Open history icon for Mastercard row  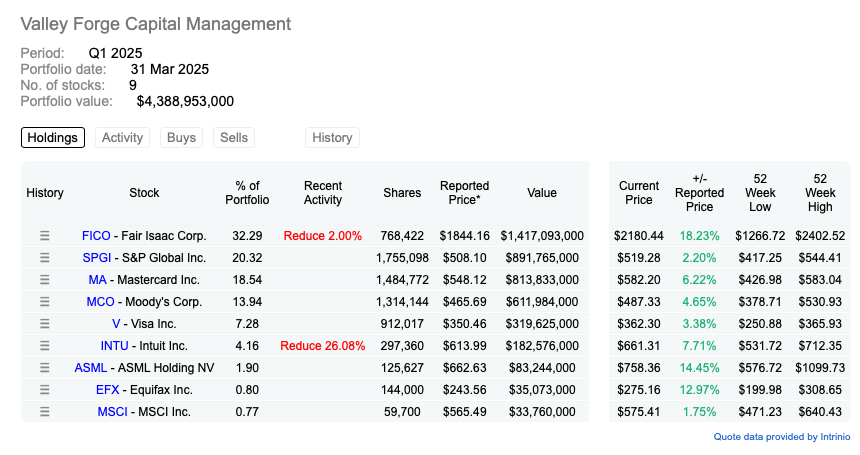[x=44, y=280]
